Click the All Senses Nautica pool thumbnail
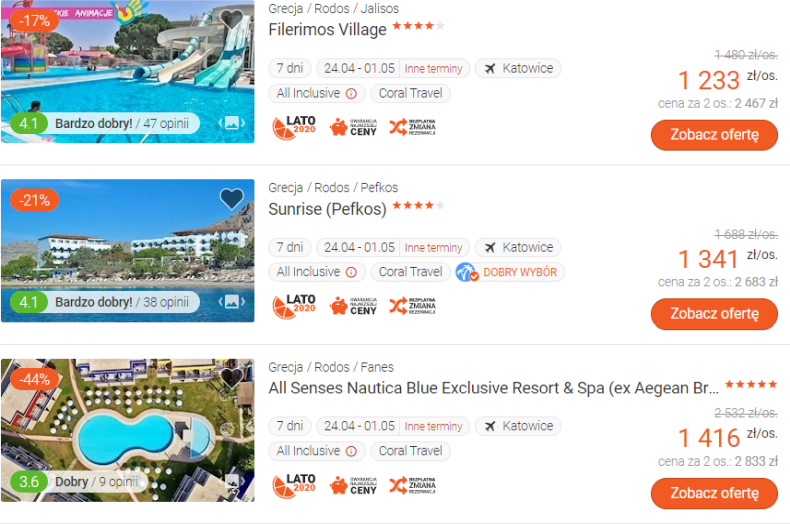 [127, 430]
